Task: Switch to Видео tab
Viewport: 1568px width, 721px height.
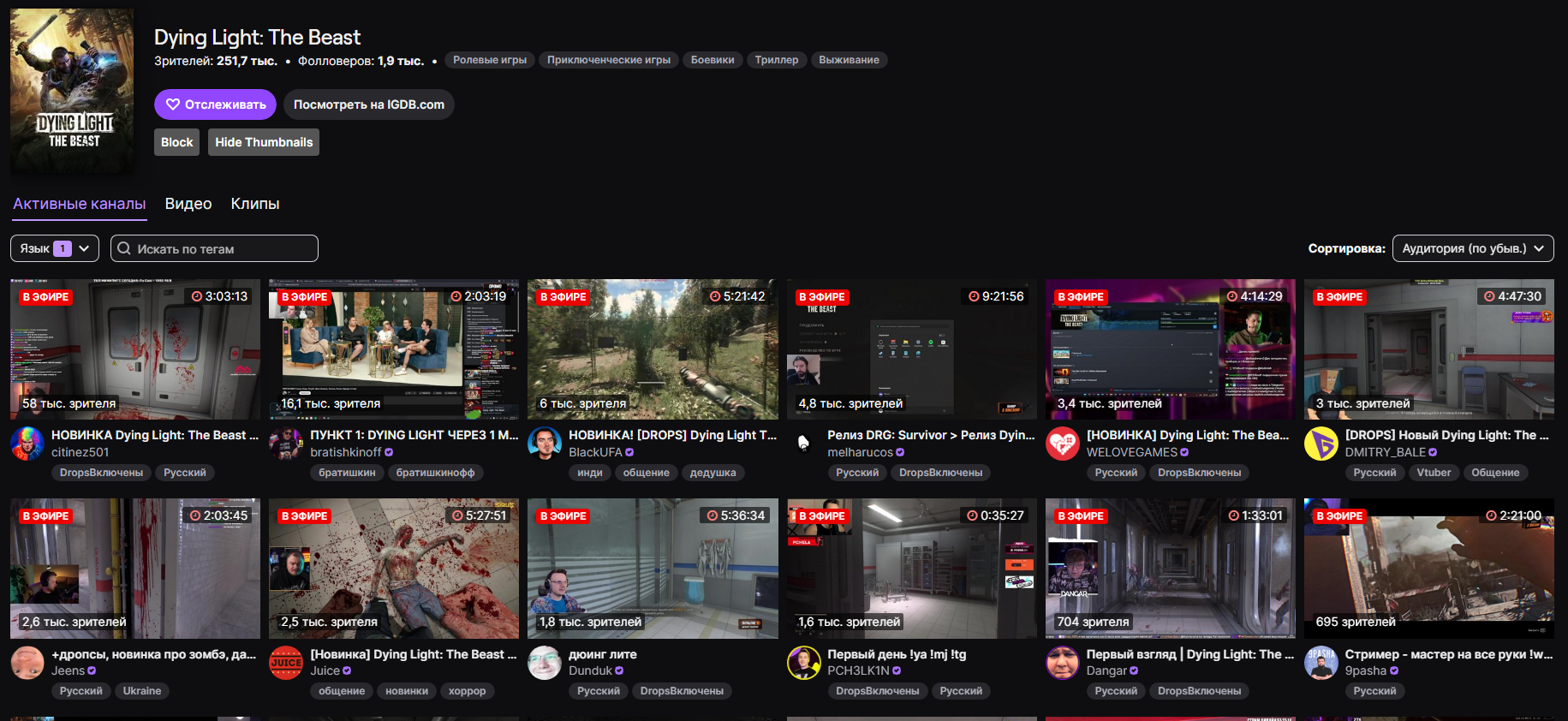Action: click(x=188, y=204)
